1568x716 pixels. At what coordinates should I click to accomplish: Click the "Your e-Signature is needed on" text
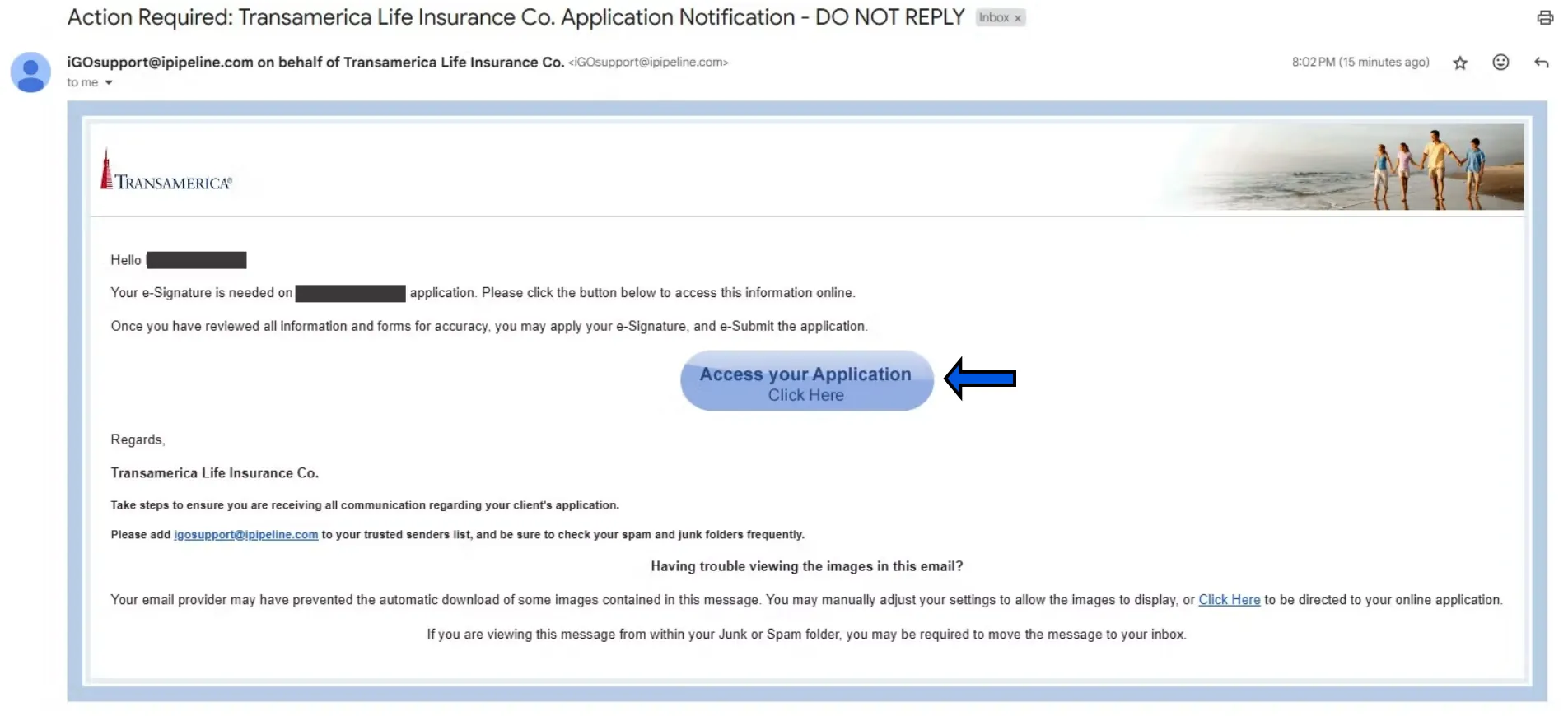[x=201, y=293]
